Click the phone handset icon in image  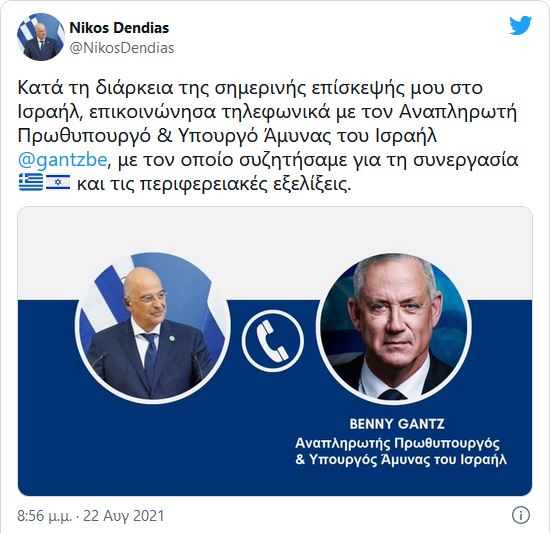pyautogui.click(x=273, y=340)
